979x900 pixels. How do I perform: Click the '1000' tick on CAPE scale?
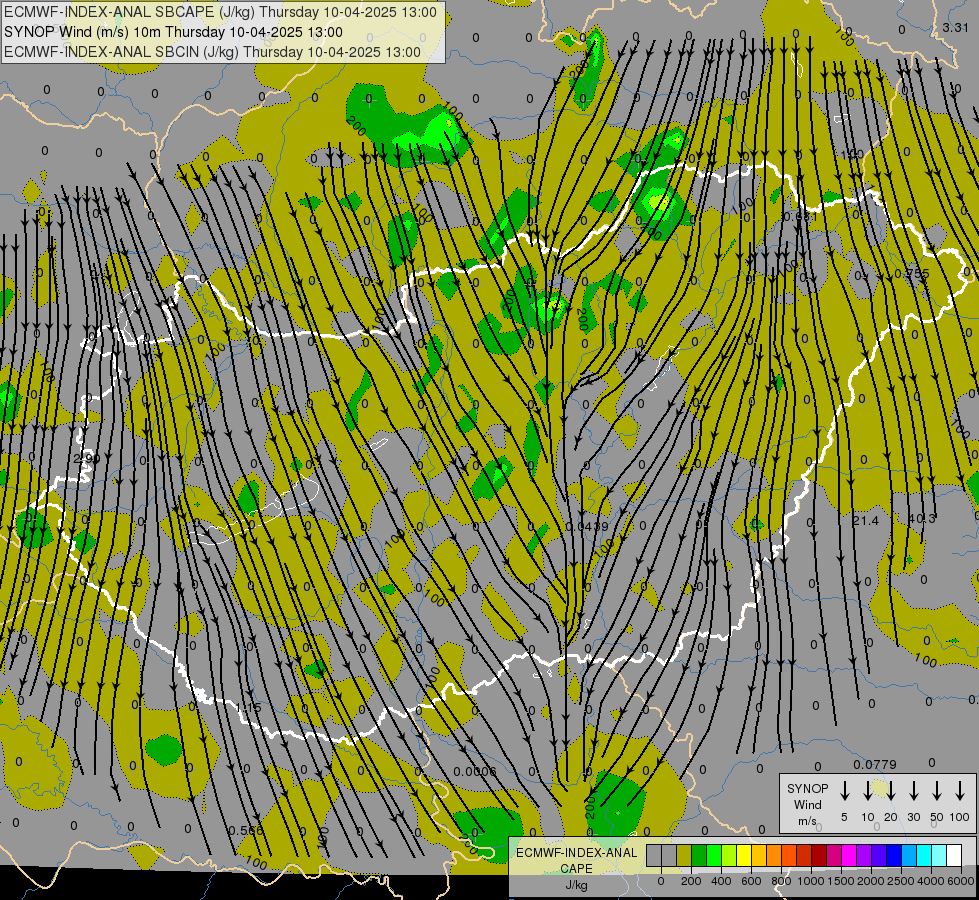pos(811,881)
